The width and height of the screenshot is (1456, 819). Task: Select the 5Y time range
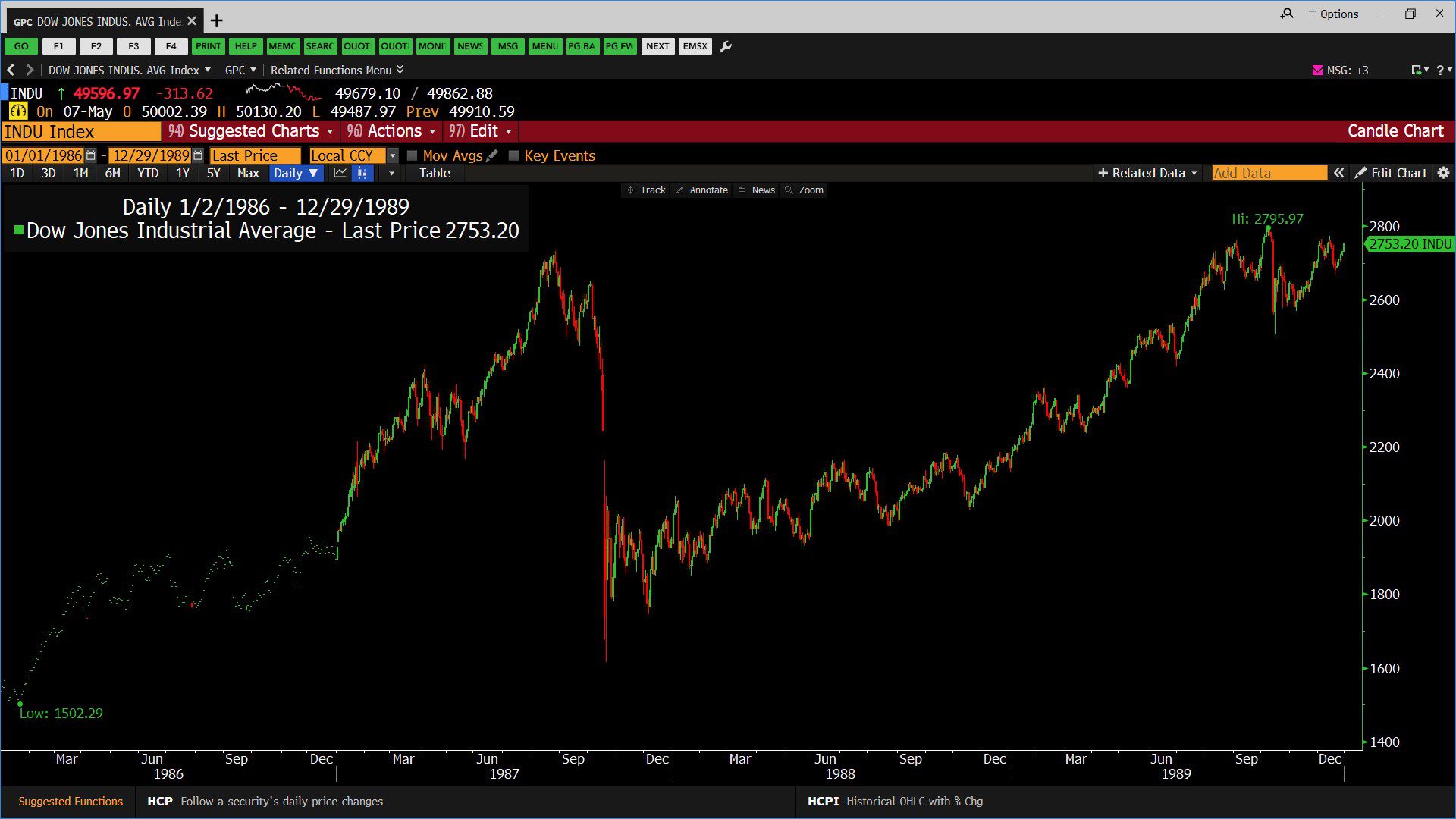click(x=214, y=173)
